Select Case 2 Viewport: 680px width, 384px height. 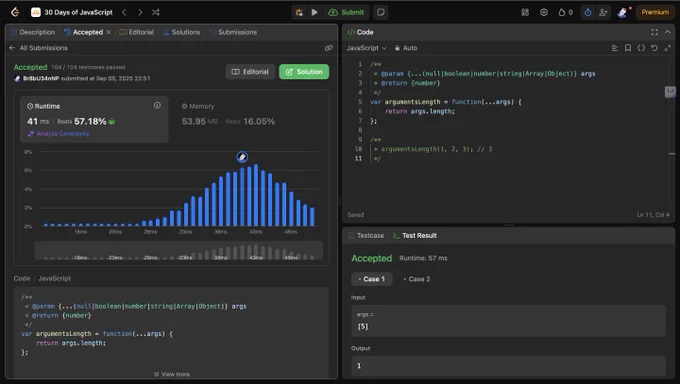click(417, 279)
